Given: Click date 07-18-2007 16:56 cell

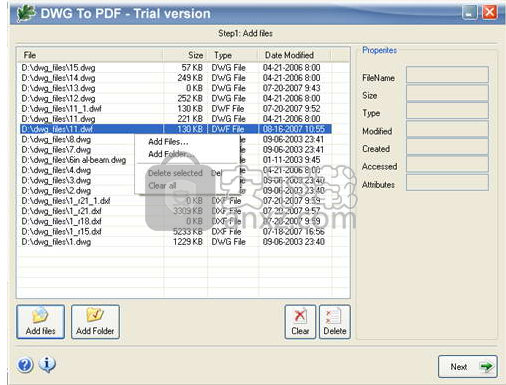Looking at the screenshot, I should (293, 232).
